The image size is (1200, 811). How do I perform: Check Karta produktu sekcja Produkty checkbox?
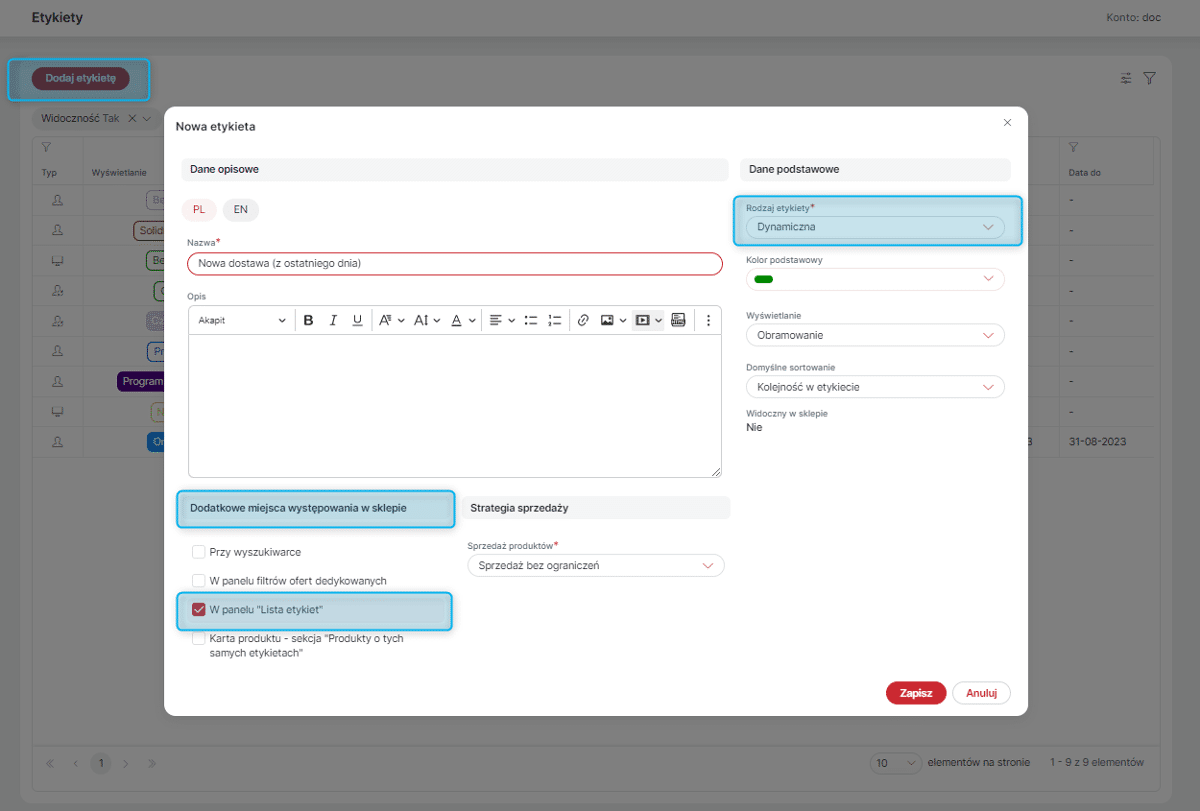point(198,638)
